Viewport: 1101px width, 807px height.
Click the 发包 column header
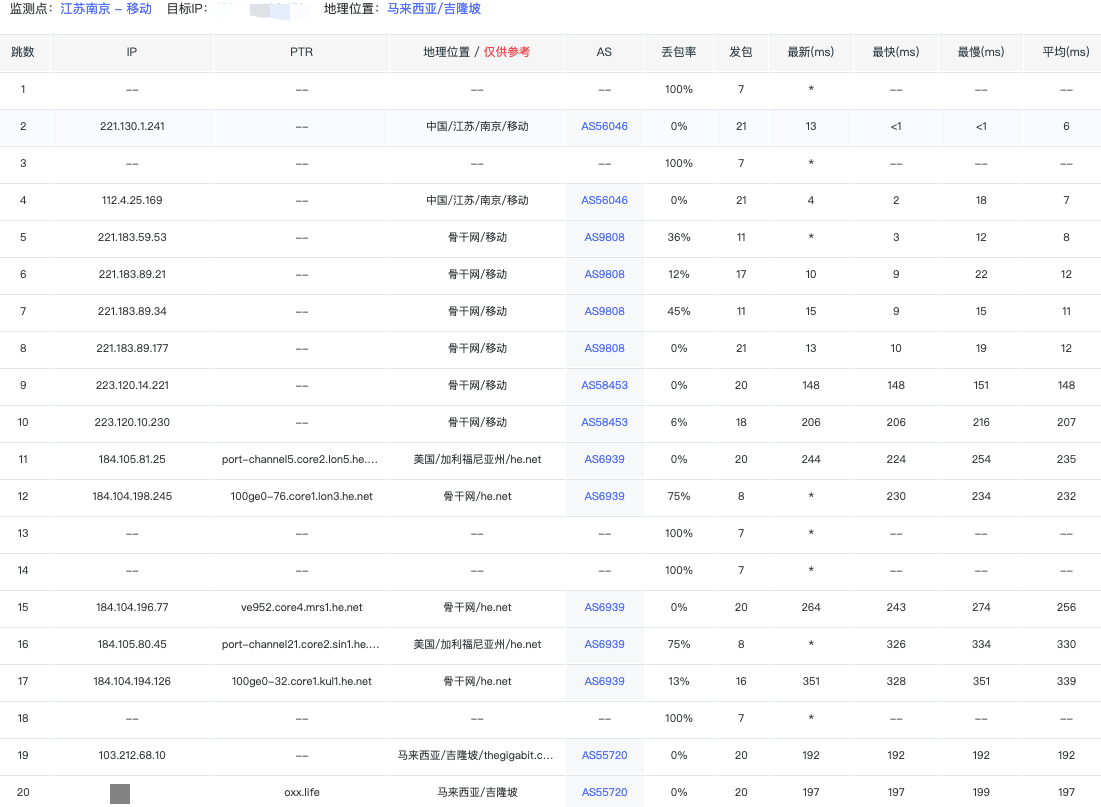(741, 52)
